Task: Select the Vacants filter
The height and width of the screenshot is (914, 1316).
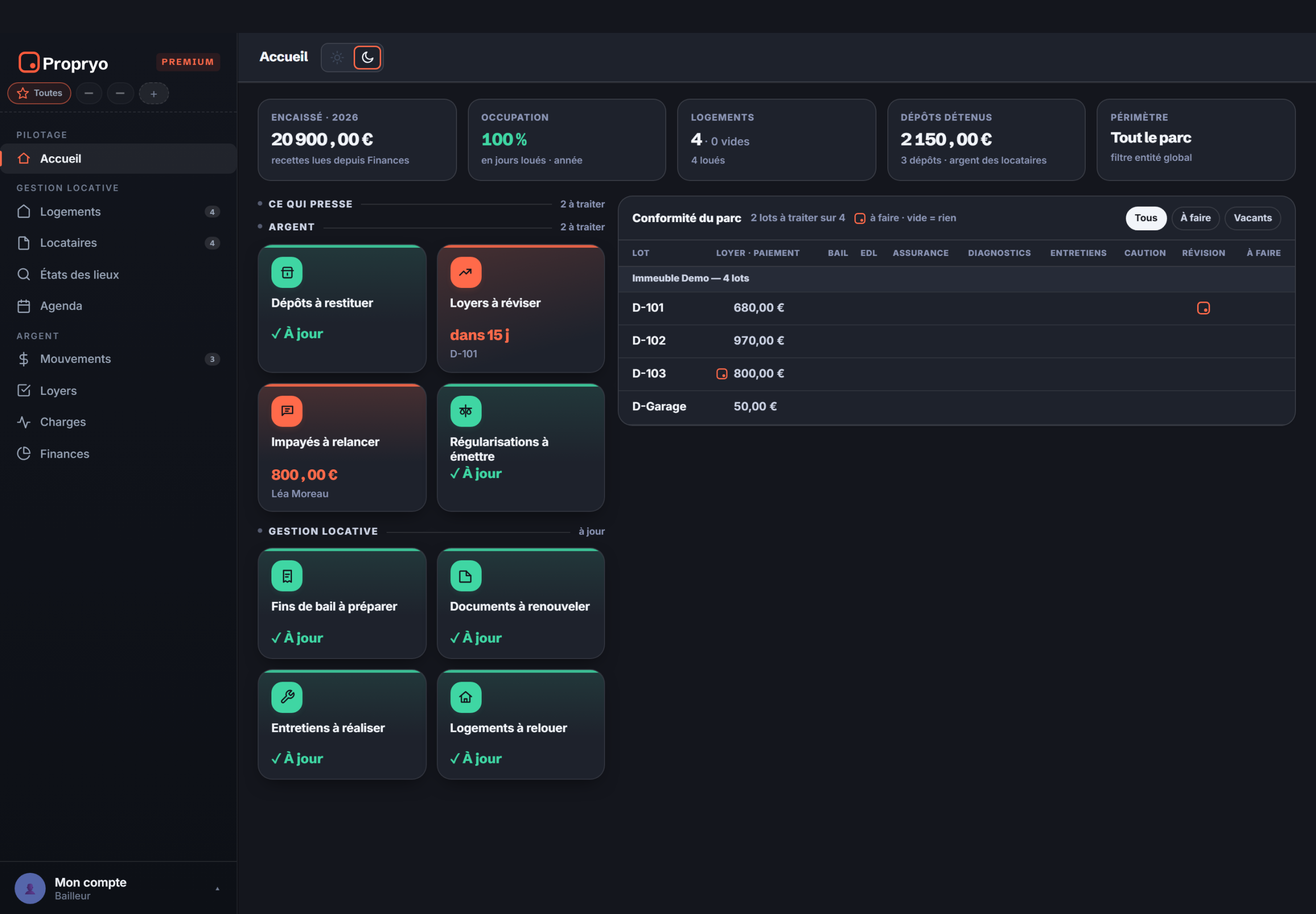Action: coord(1252,218)
